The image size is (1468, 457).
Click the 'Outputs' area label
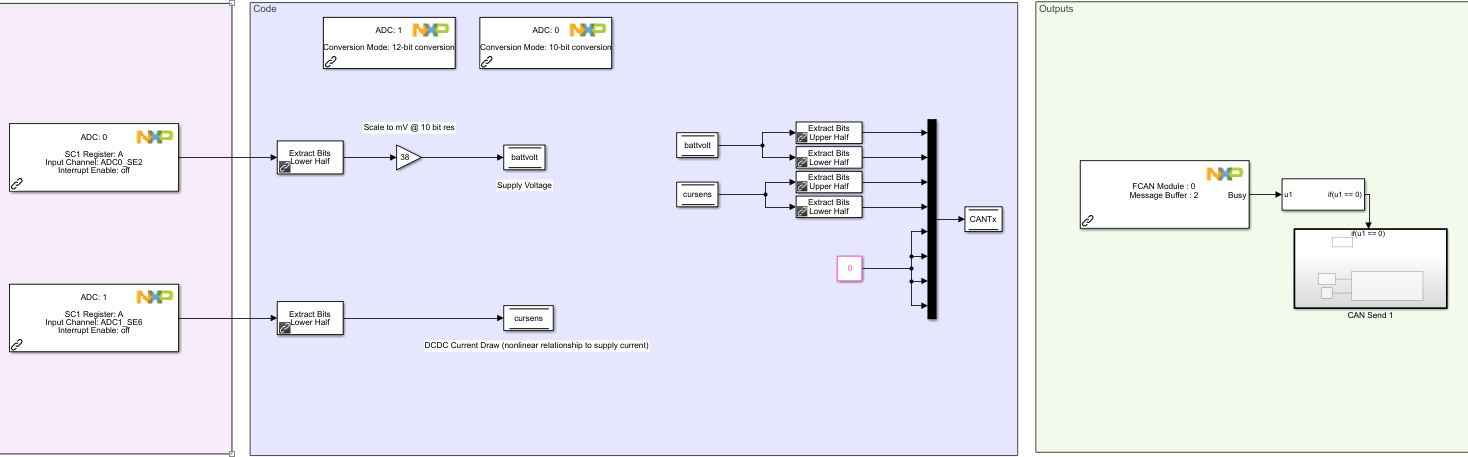pos(1058,9)
